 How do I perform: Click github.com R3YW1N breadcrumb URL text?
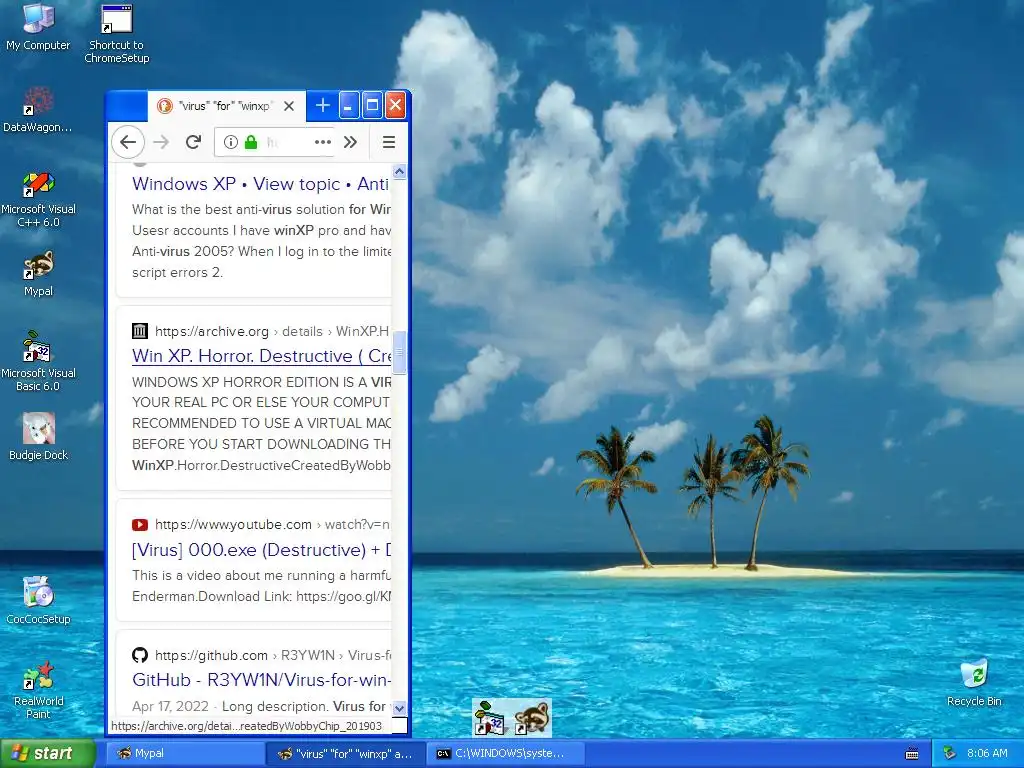click(273, 655)
